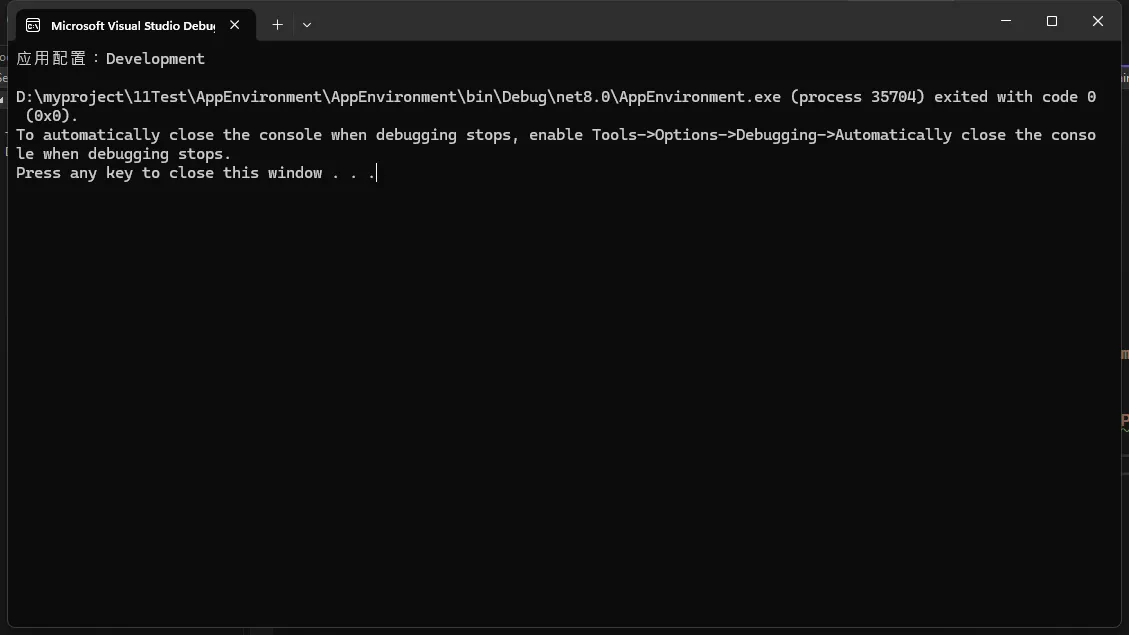Viewport: 1129px width, 635px height.
Task: Minimize the terminal window
Action: point(1005,21)
